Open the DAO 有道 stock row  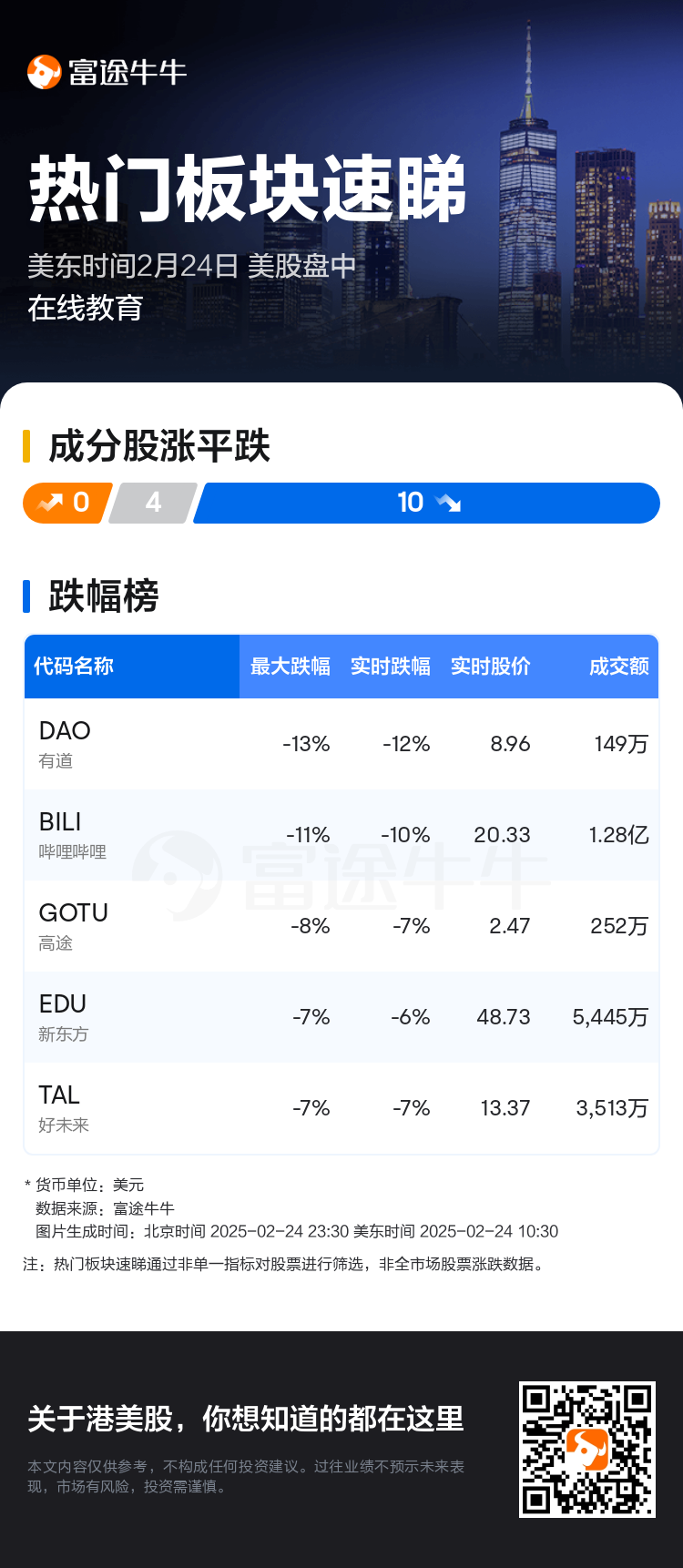[341, 744]
